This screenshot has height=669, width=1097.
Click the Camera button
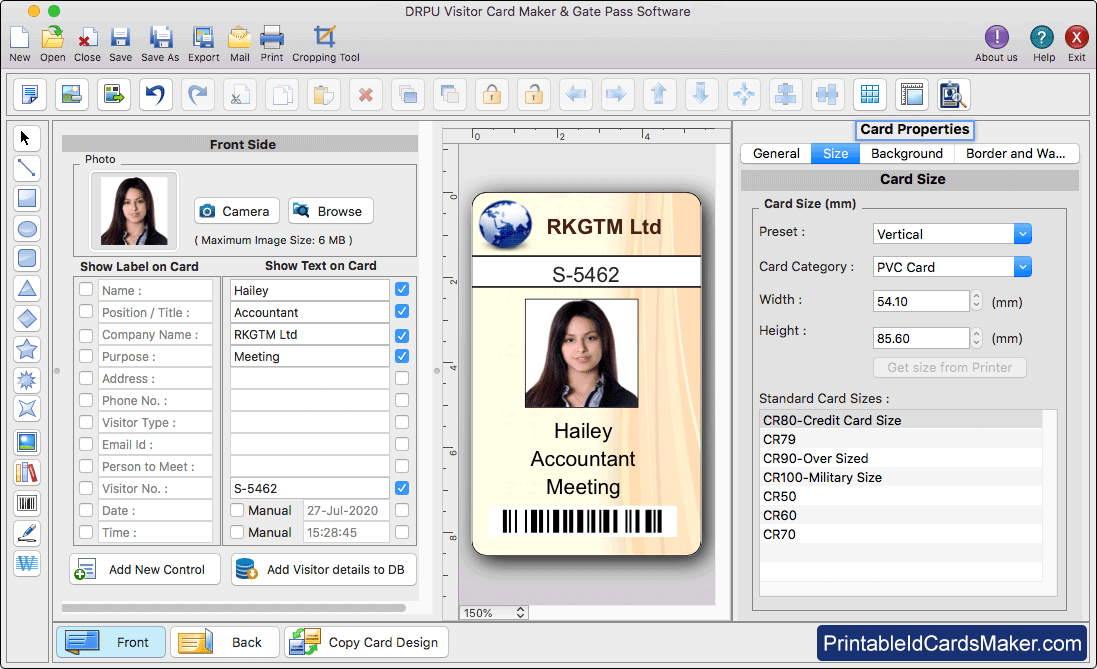point(236,211)
